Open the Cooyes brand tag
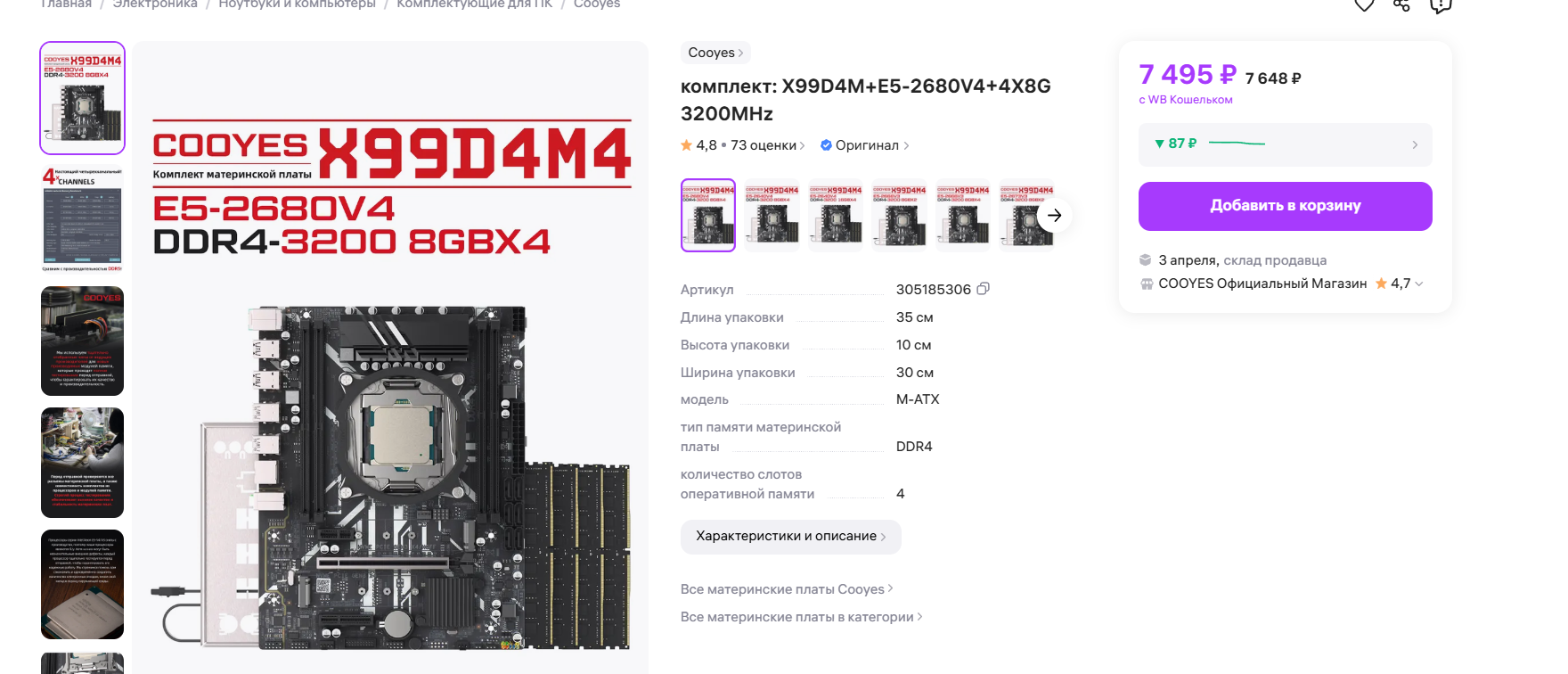This screenshot has width=1568, height=674. pos(715,53)
